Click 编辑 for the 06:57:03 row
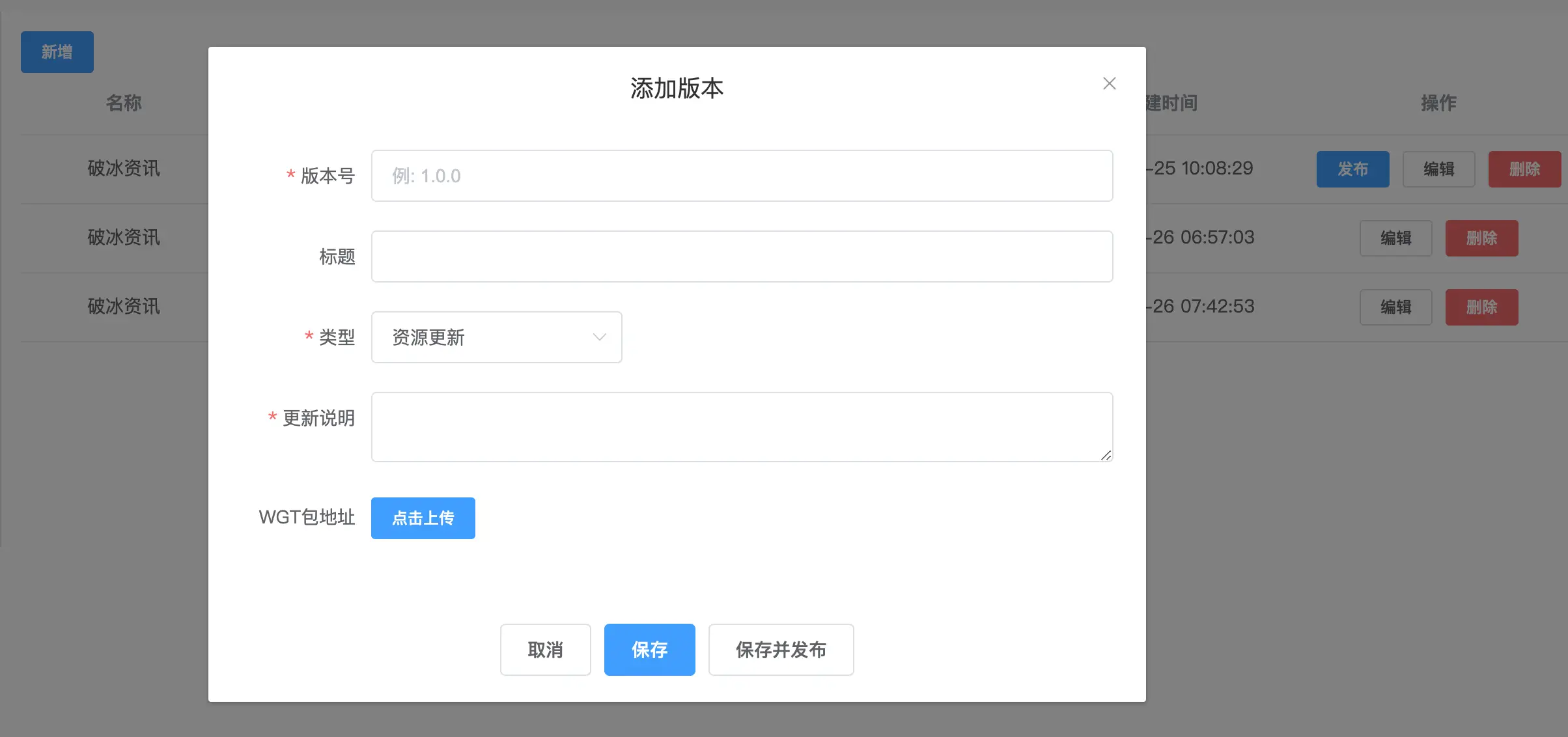The image size is (1568, 737). (x=1395, y=238)
